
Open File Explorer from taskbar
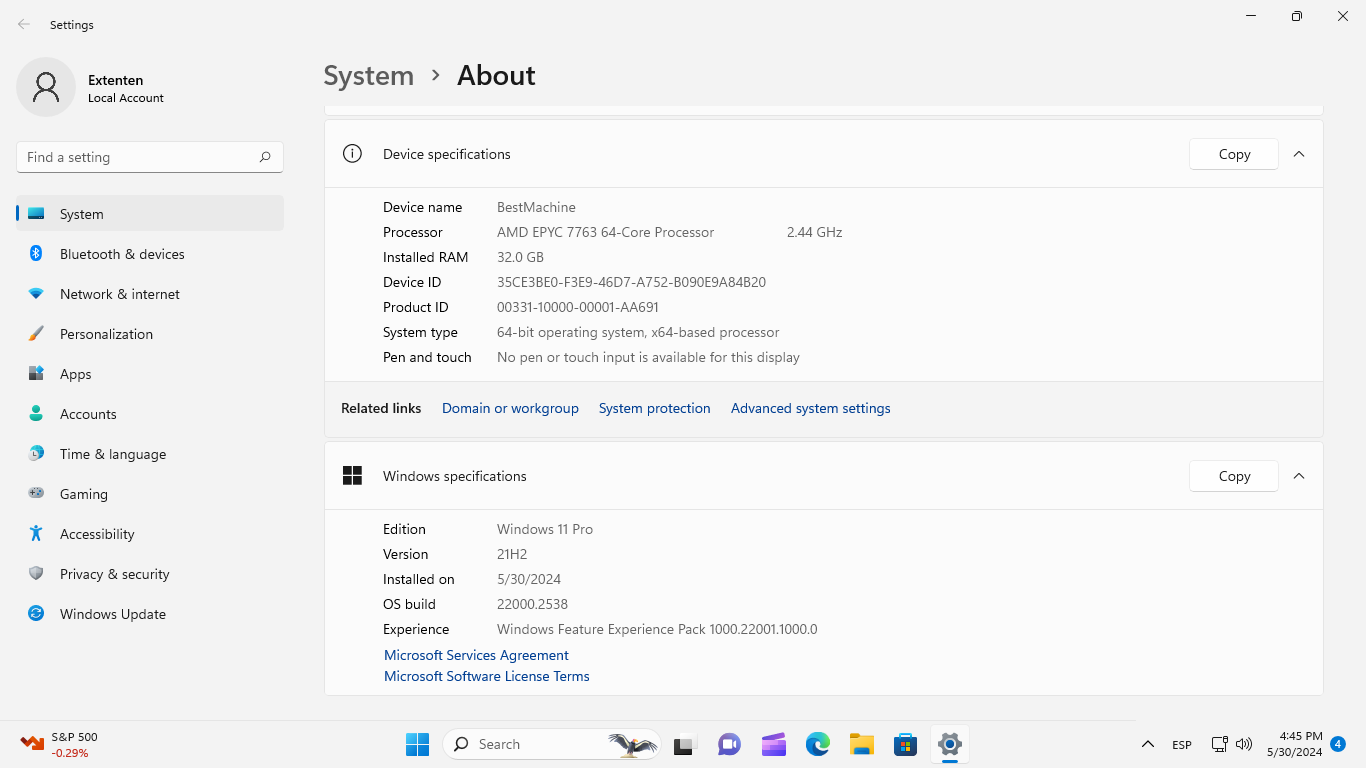click(862, 744)
